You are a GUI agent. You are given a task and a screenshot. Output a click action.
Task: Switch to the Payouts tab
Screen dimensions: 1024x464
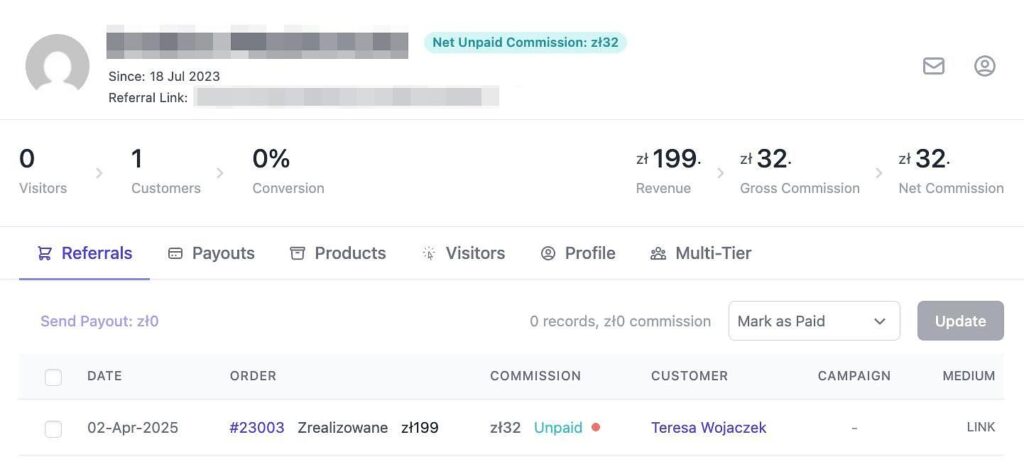[x=211, y=254]
